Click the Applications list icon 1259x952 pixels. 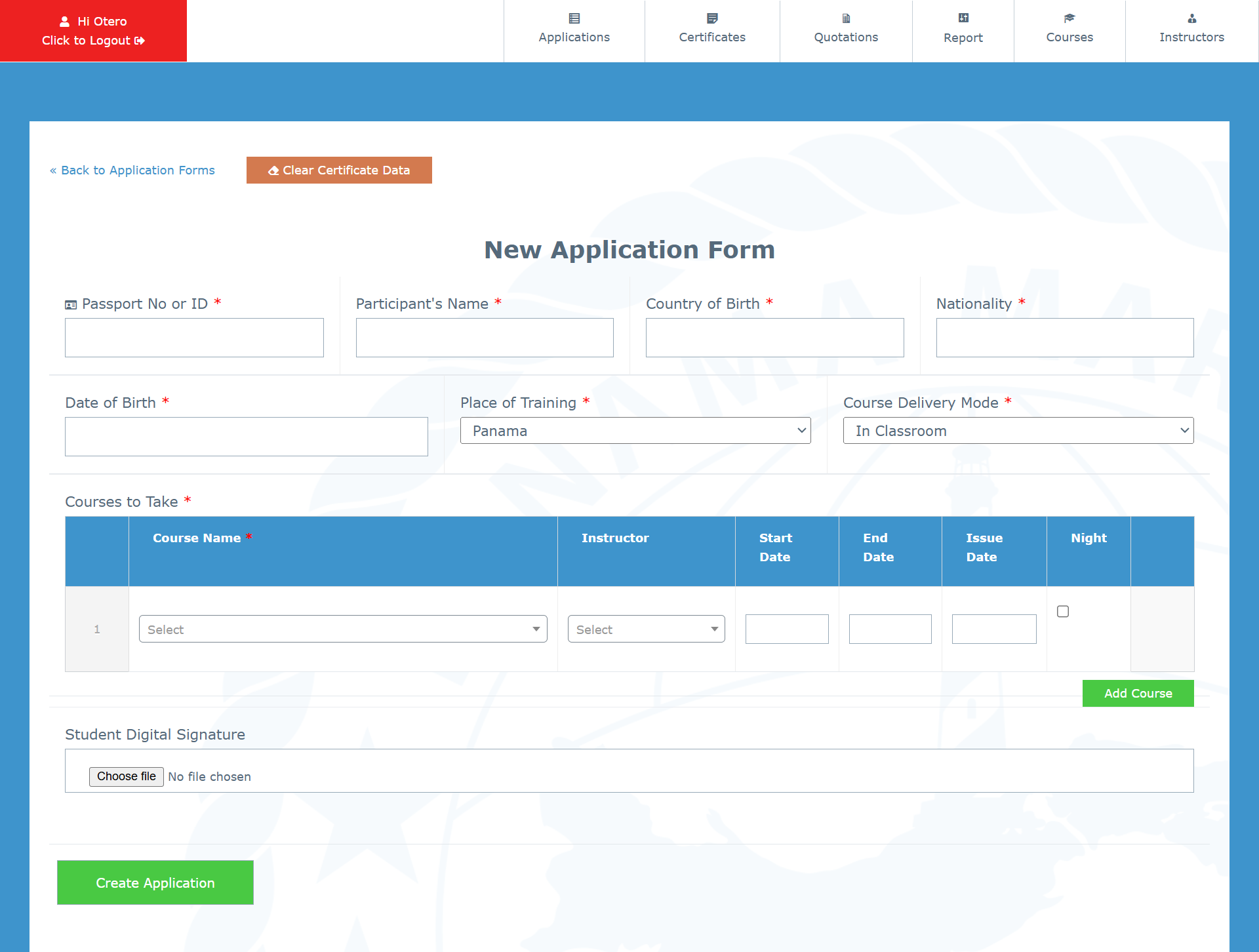pyautogui.click(x=574, y=18)
